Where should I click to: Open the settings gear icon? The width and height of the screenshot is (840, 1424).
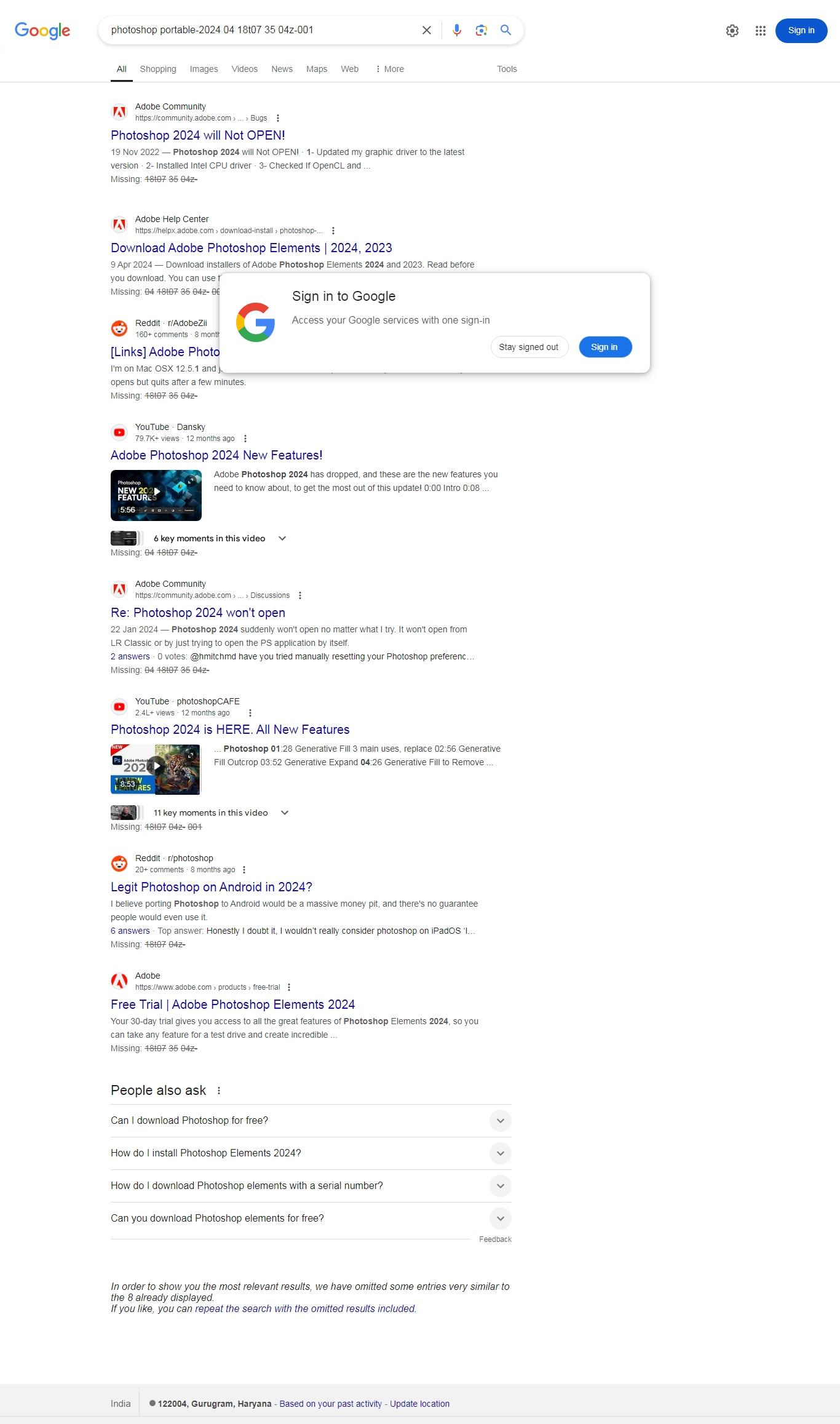pos(732,31)
